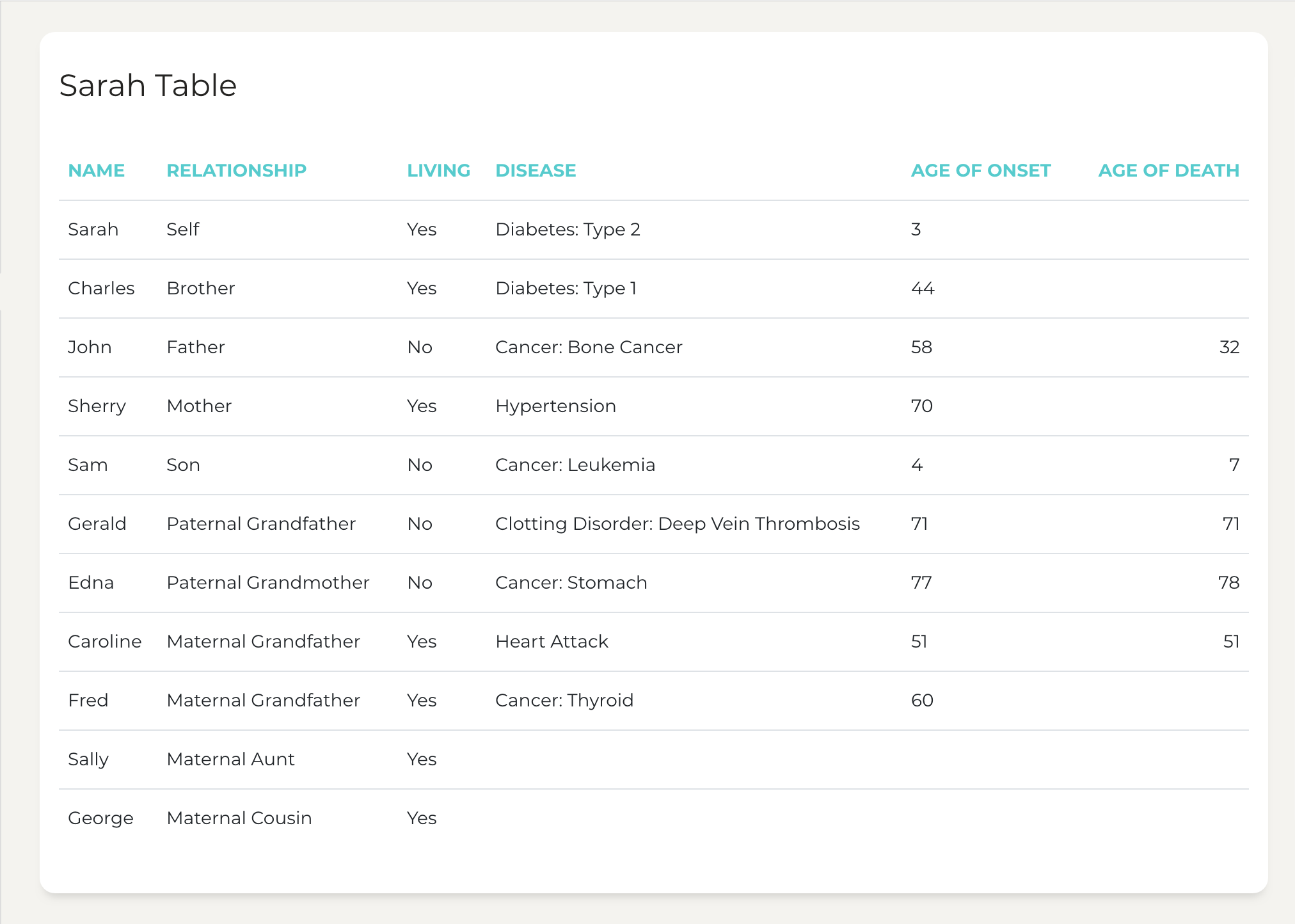Click Diabetes: Type 2 disease cell
Screen dimensions: 1295x924
[x=568, y=229]
